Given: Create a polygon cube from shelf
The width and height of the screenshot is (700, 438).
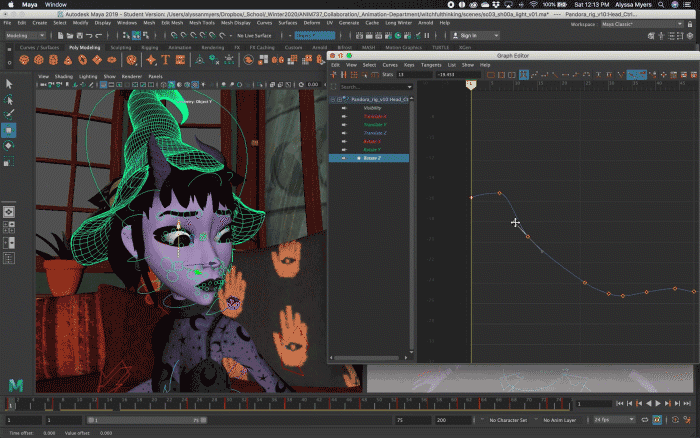Looking at the screenshot, I should pyautogui.click(x=39, y=59).
